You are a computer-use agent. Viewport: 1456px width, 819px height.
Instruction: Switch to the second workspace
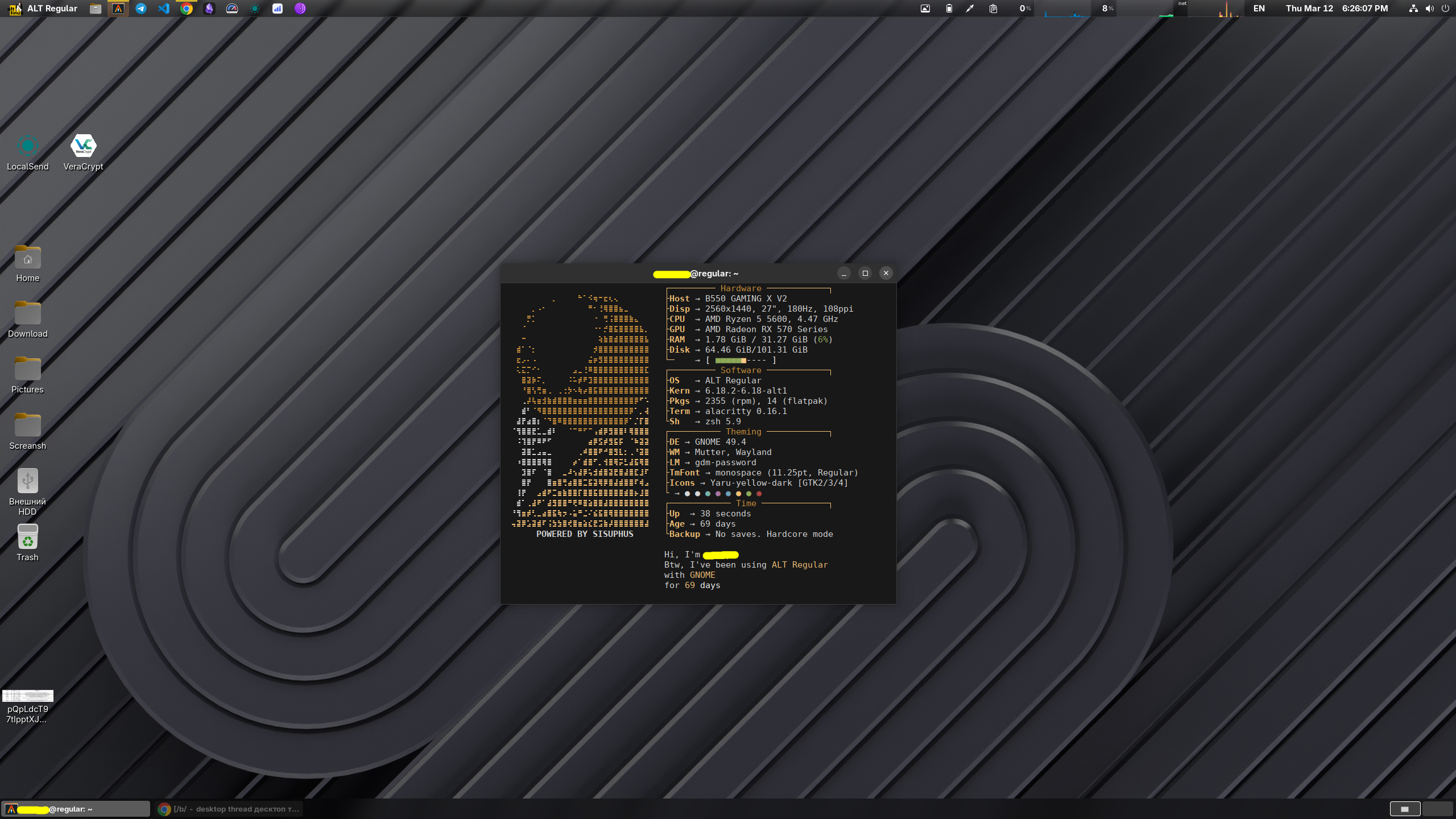click(1437, 809)
